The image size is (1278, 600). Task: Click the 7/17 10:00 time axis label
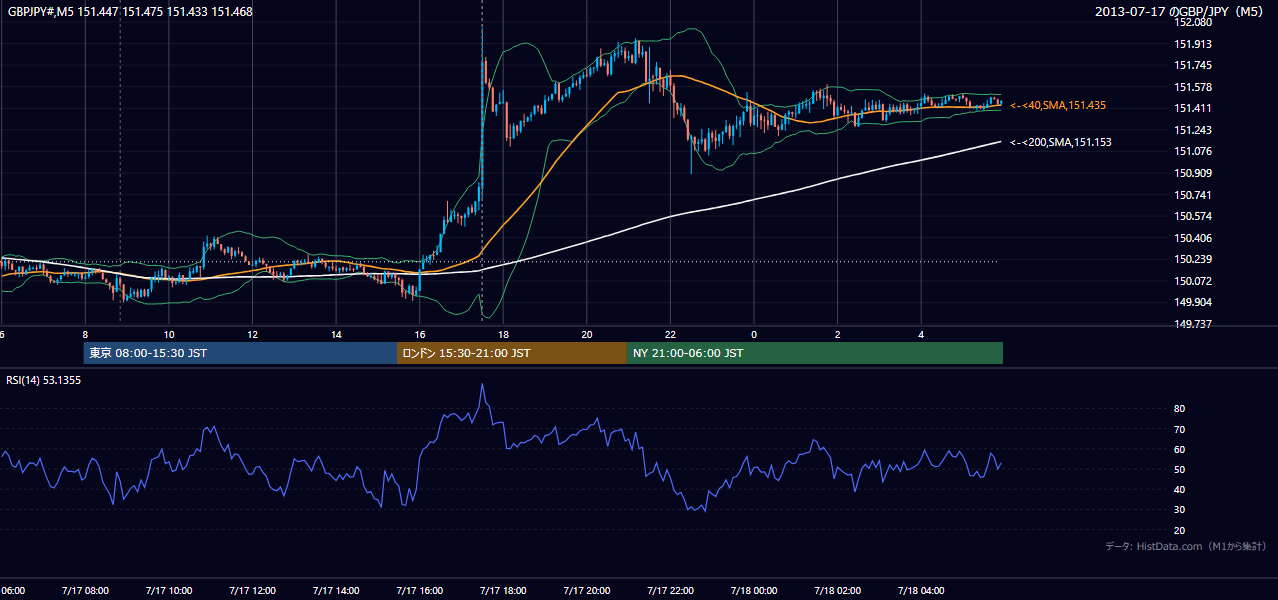(x=168, y=590)
